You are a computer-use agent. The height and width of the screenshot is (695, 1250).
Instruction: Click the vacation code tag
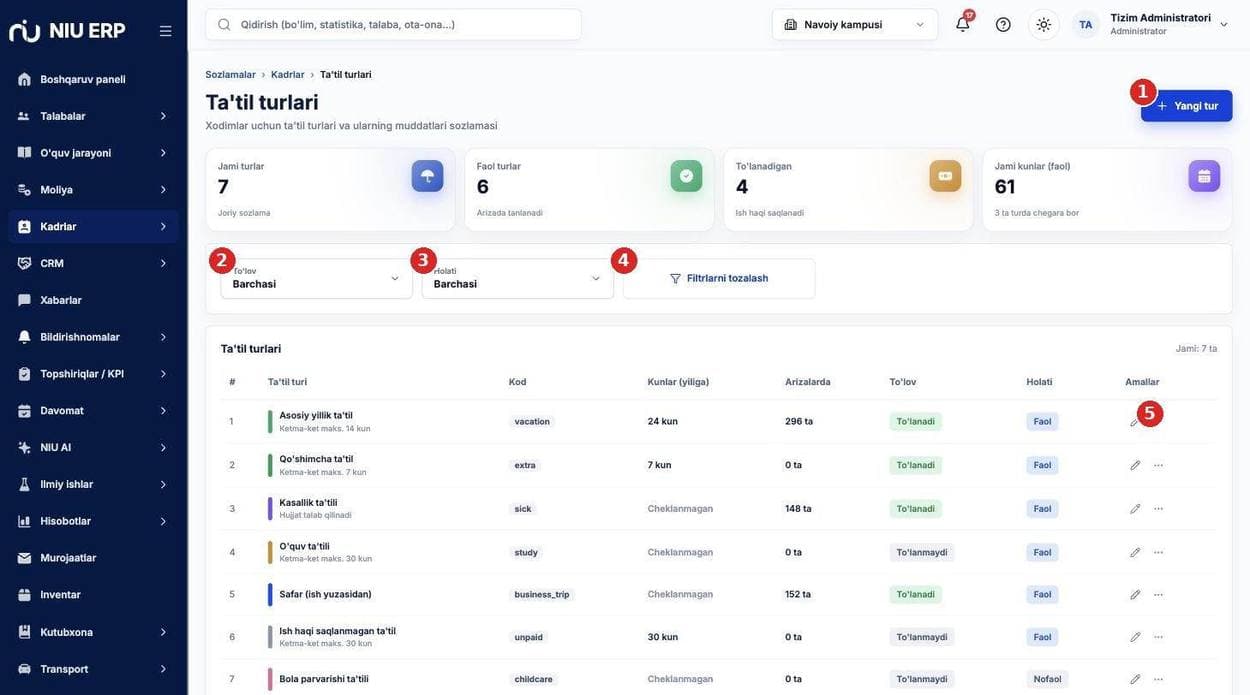[x=532, y=422]
